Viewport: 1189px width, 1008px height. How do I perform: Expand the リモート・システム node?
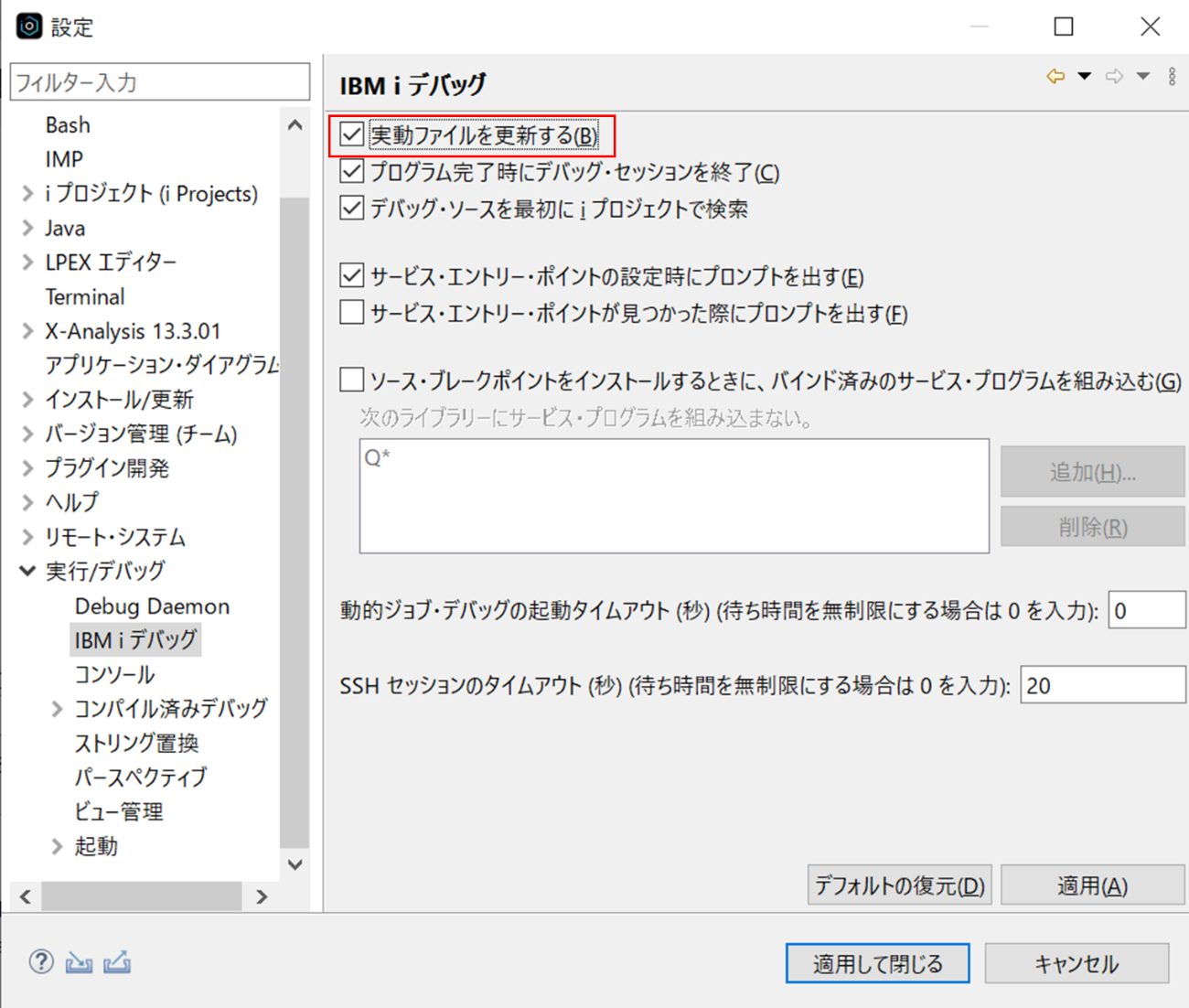pos(27,537)
